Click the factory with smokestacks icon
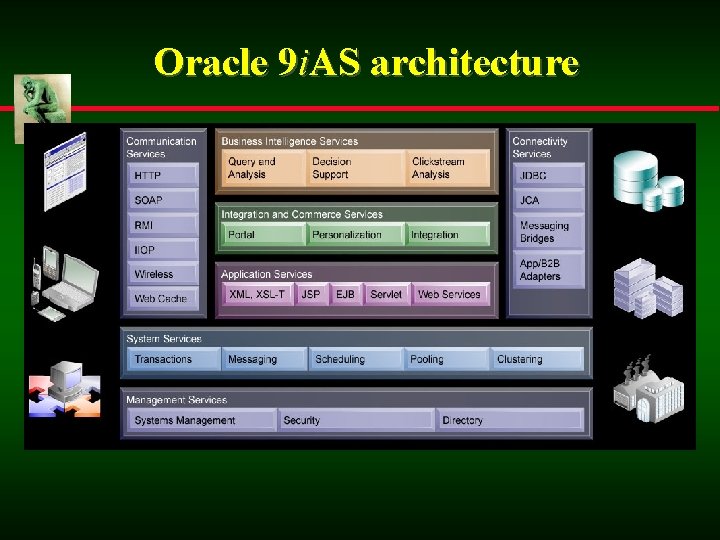The image size is (720, 540). (x=648, y=389)
